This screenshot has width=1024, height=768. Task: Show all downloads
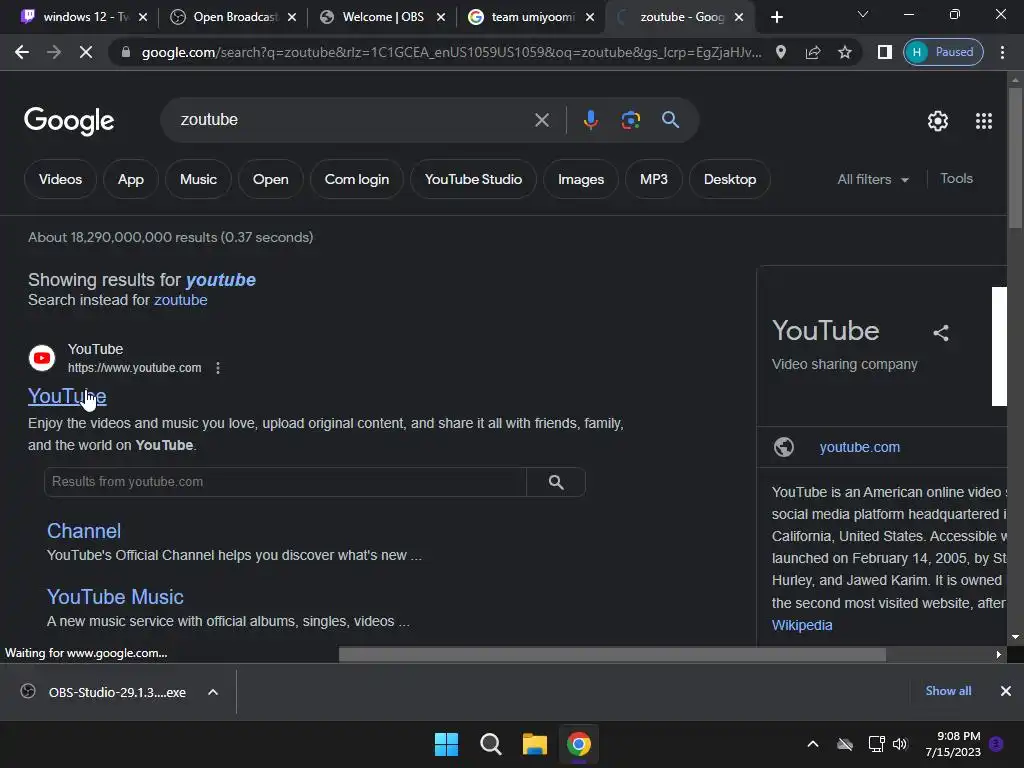[948, 691]
